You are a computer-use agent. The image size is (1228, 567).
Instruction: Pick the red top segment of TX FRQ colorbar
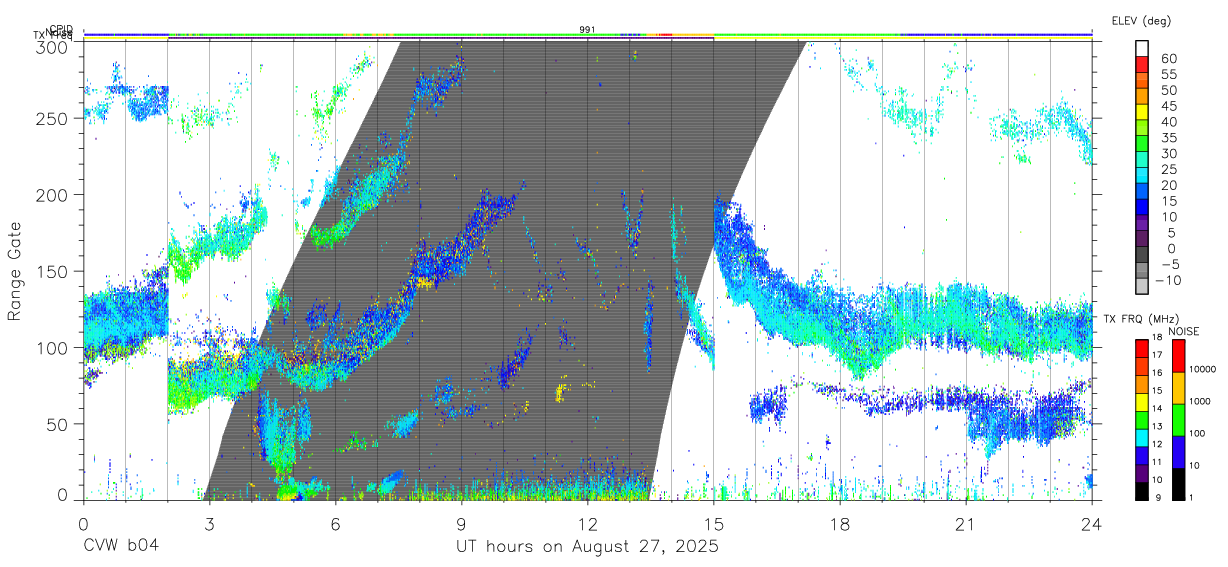click(x=1142, y=348)
